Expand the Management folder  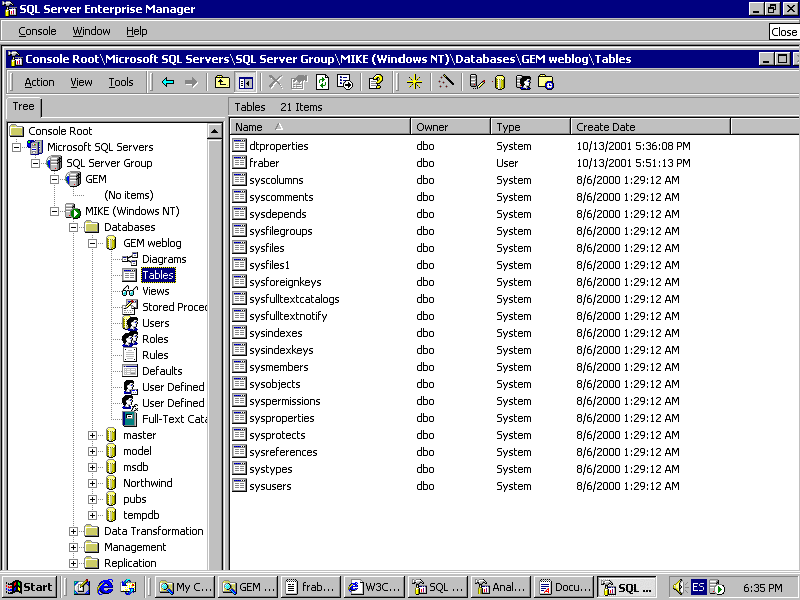[74, 547]
